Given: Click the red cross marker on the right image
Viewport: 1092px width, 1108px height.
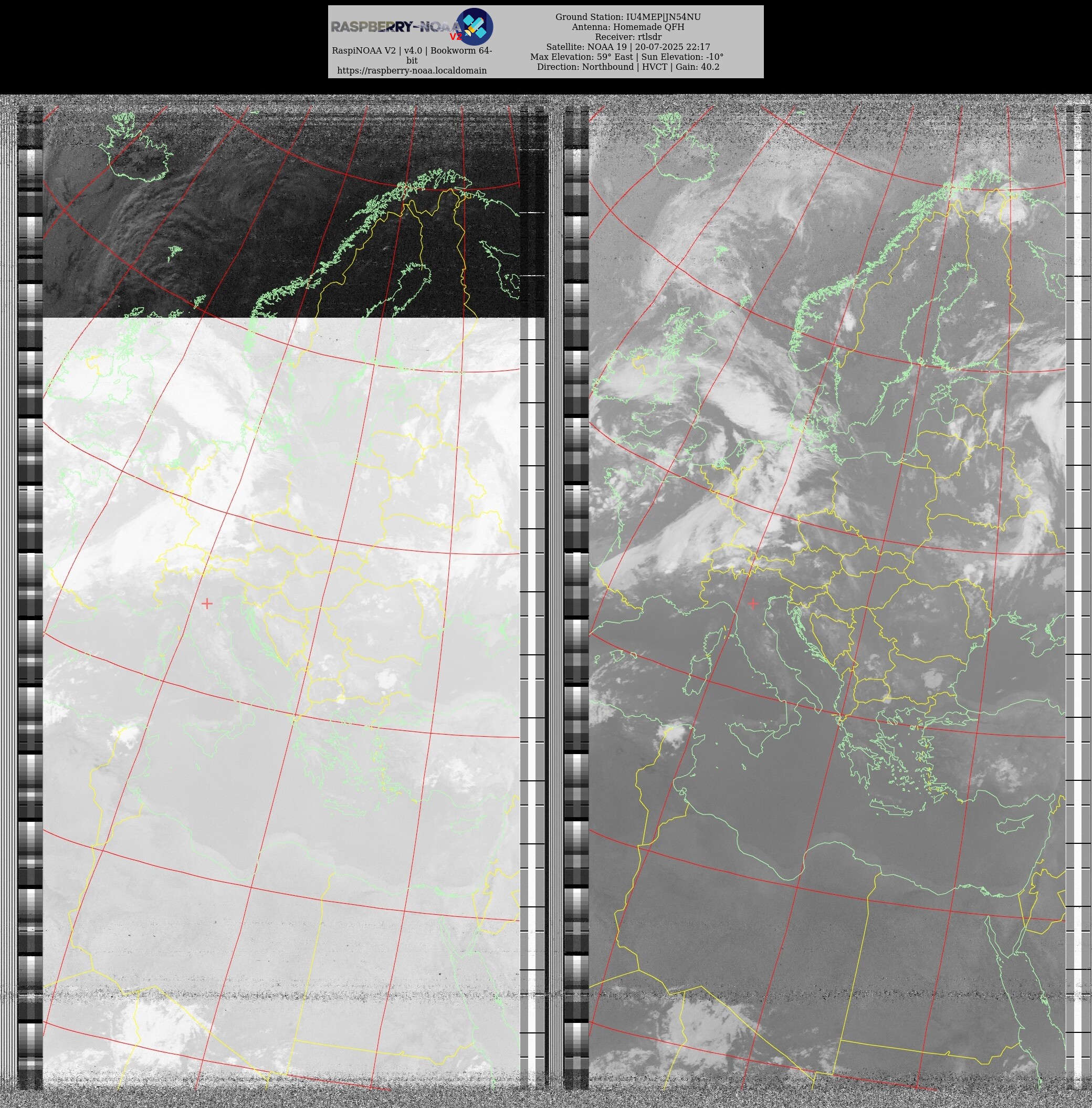Looking at the screenshot, I should (x=753, y=603).
